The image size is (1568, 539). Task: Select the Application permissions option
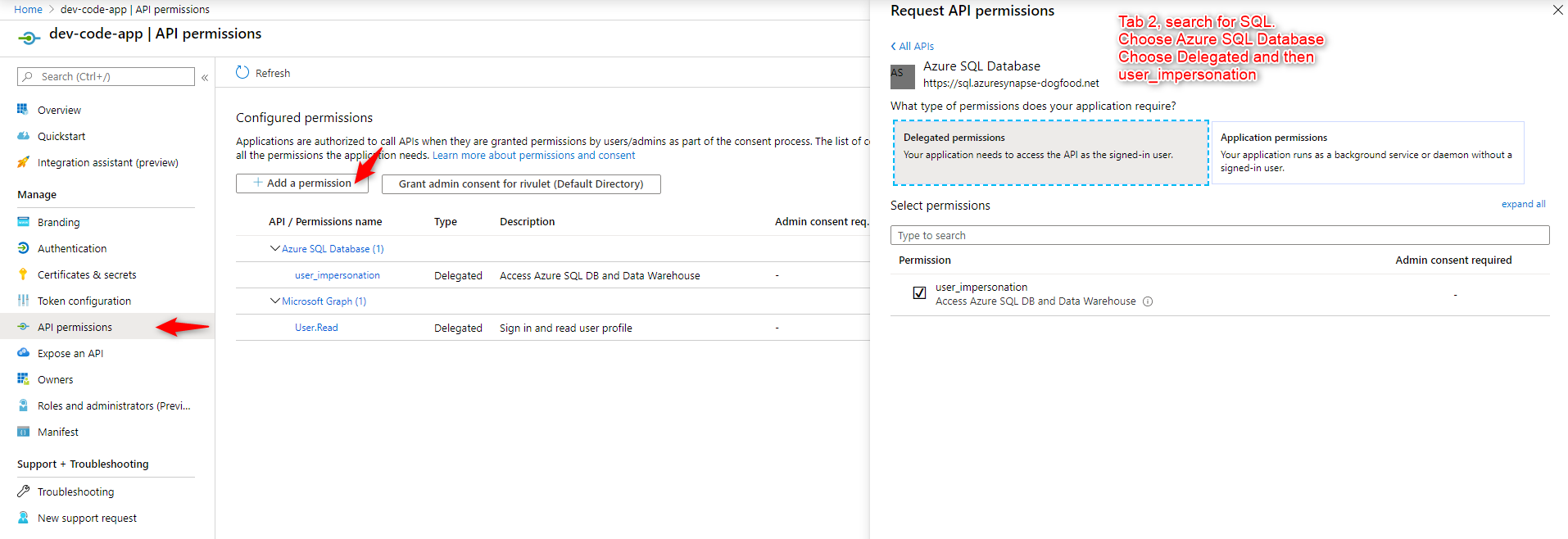1367,152
